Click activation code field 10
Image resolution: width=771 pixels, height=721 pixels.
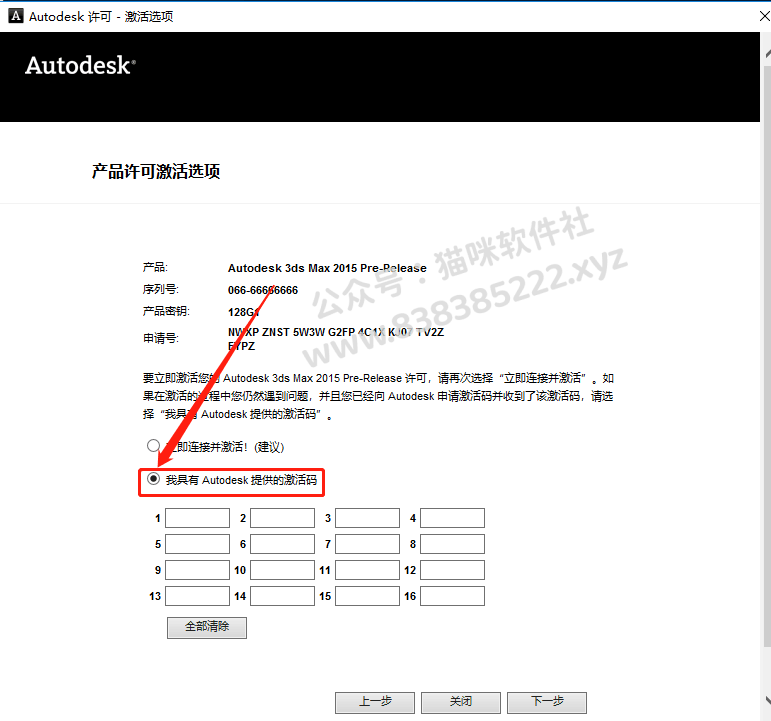(282, 570)
